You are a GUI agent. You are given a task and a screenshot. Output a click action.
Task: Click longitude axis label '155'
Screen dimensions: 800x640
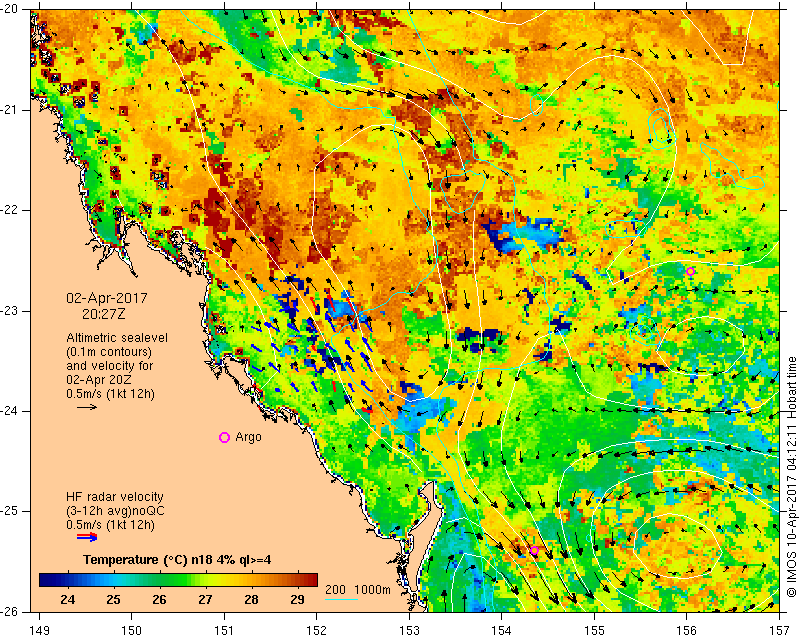click(594, 630)
